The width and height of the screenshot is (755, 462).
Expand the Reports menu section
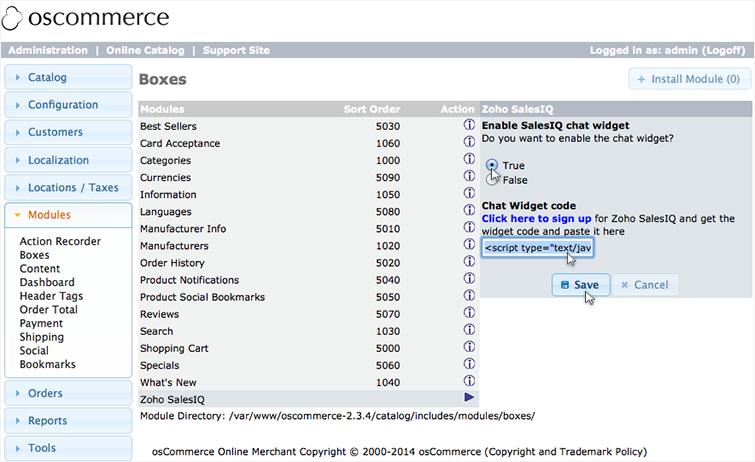click(x=68, y=421)
